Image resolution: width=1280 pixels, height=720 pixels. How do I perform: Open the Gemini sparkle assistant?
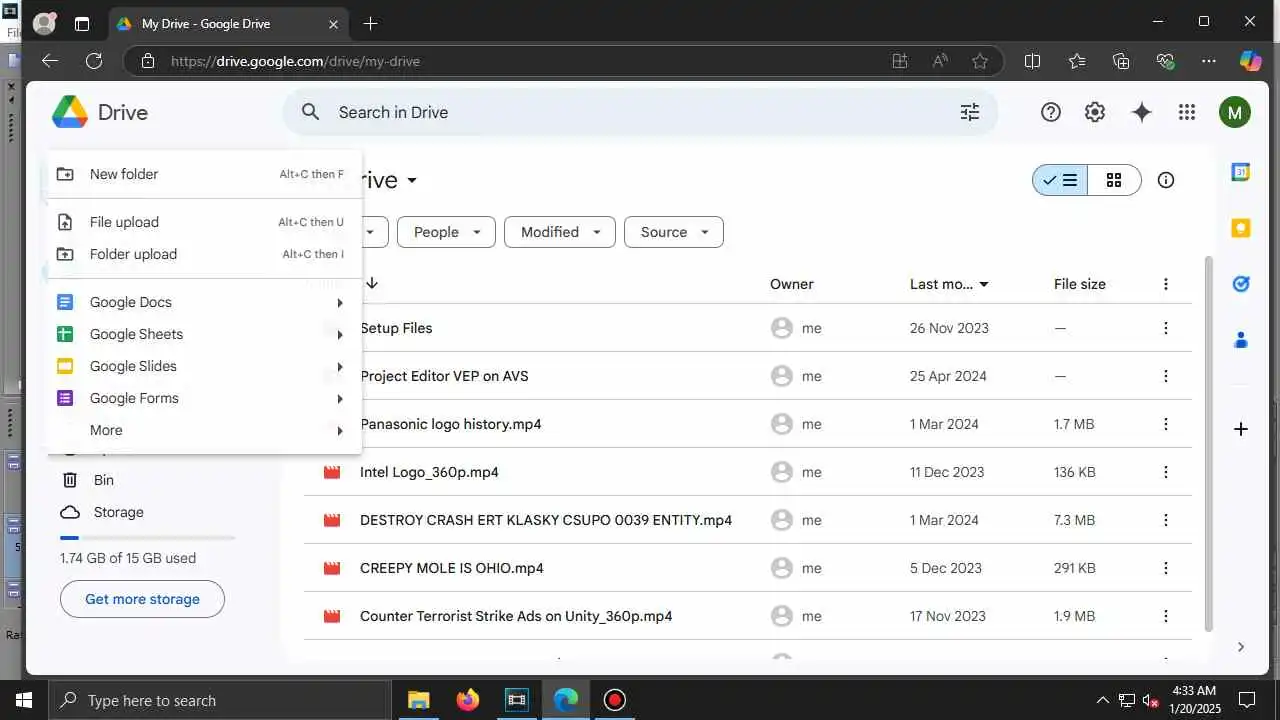[x=1141, y=112]
